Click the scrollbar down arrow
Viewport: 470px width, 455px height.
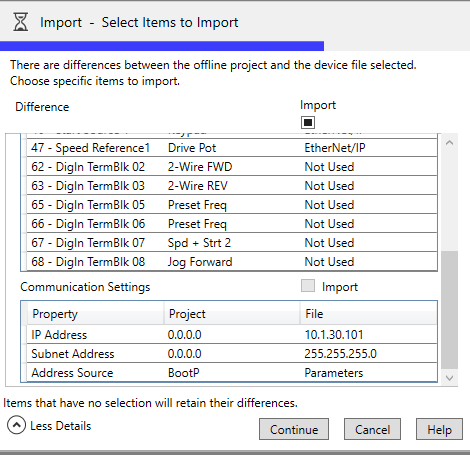point(449,378)
